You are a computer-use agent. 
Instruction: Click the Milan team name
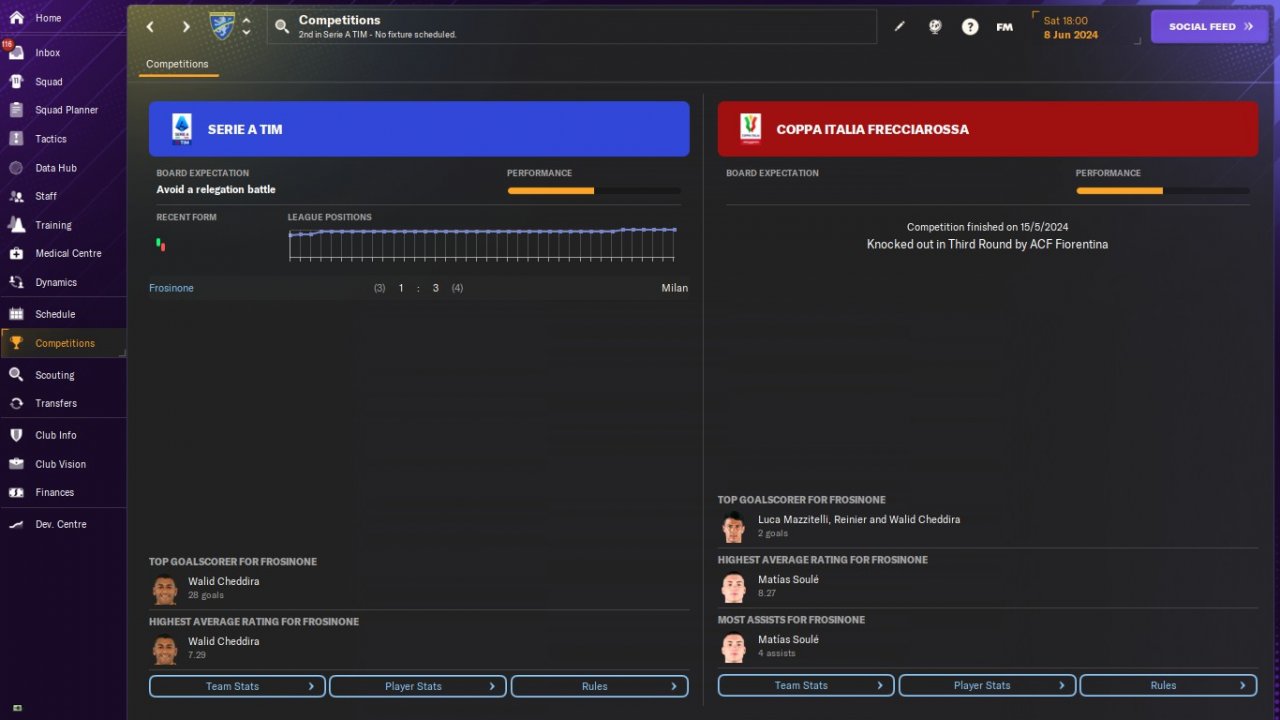coord(675,288)
